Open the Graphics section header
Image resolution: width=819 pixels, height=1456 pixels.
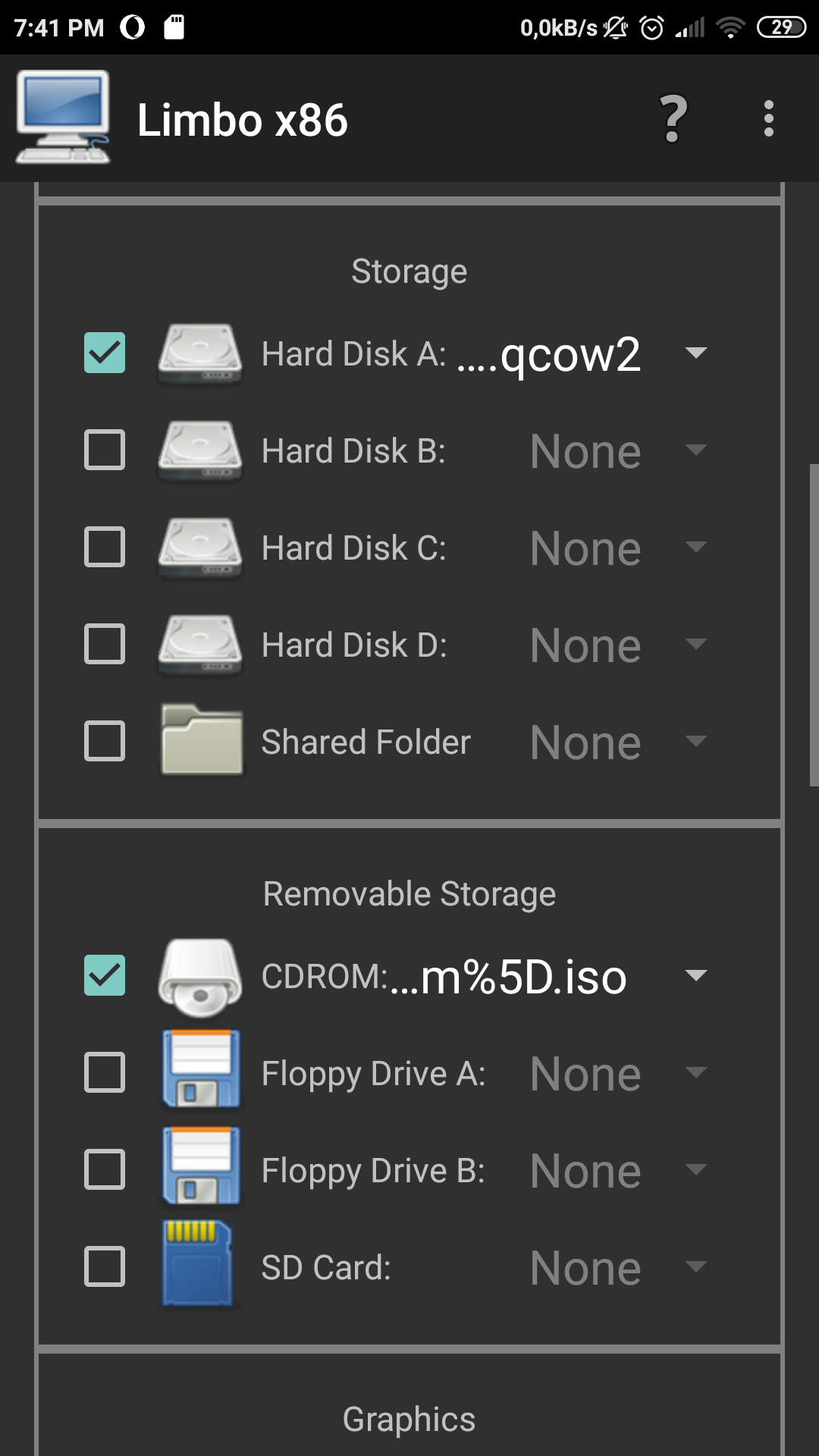pos(409,1419)
